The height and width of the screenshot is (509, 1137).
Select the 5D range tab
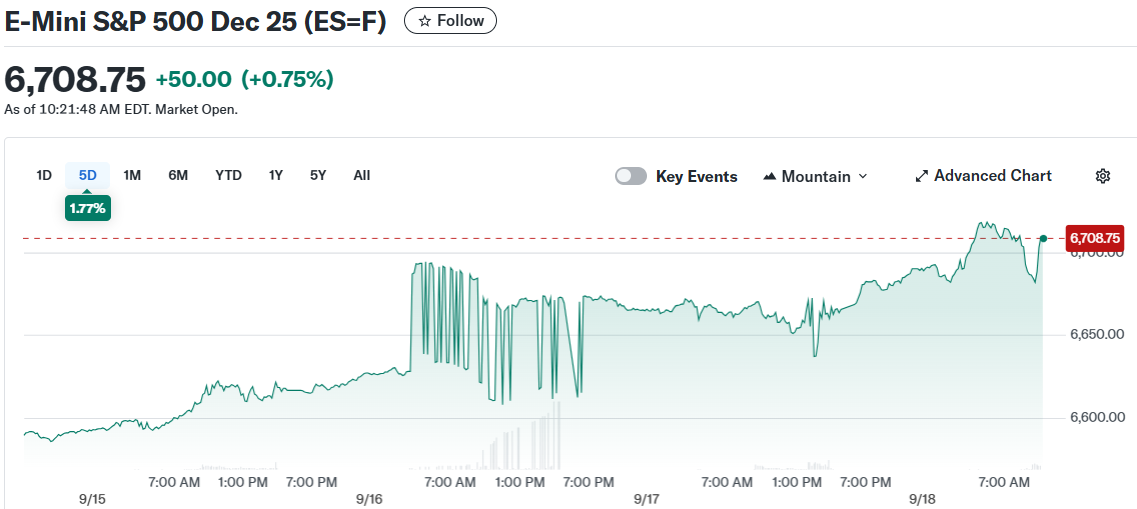pos(88,175)
